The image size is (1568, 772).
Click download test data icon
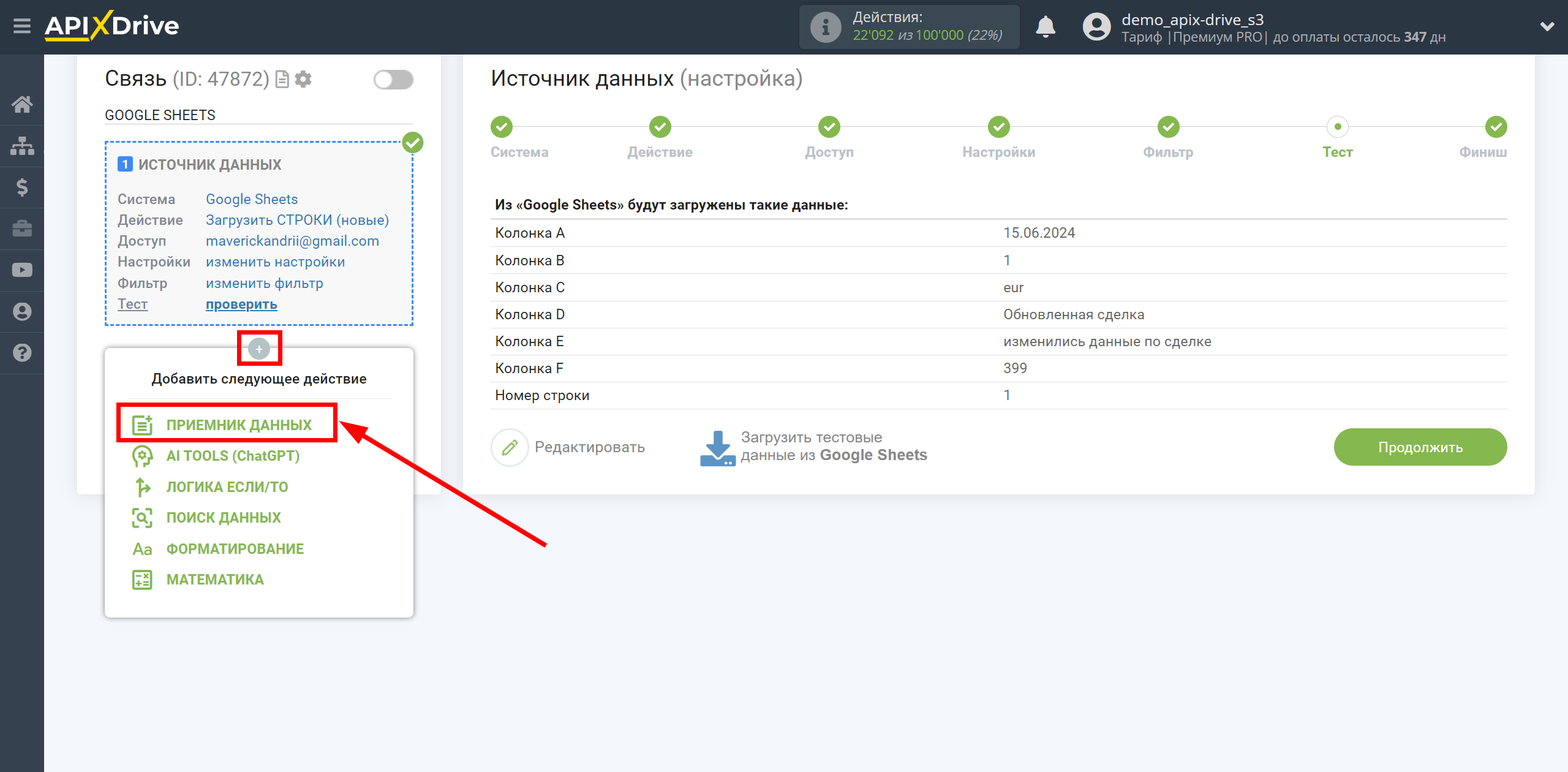pyautogui.click(x=718, y=448)
